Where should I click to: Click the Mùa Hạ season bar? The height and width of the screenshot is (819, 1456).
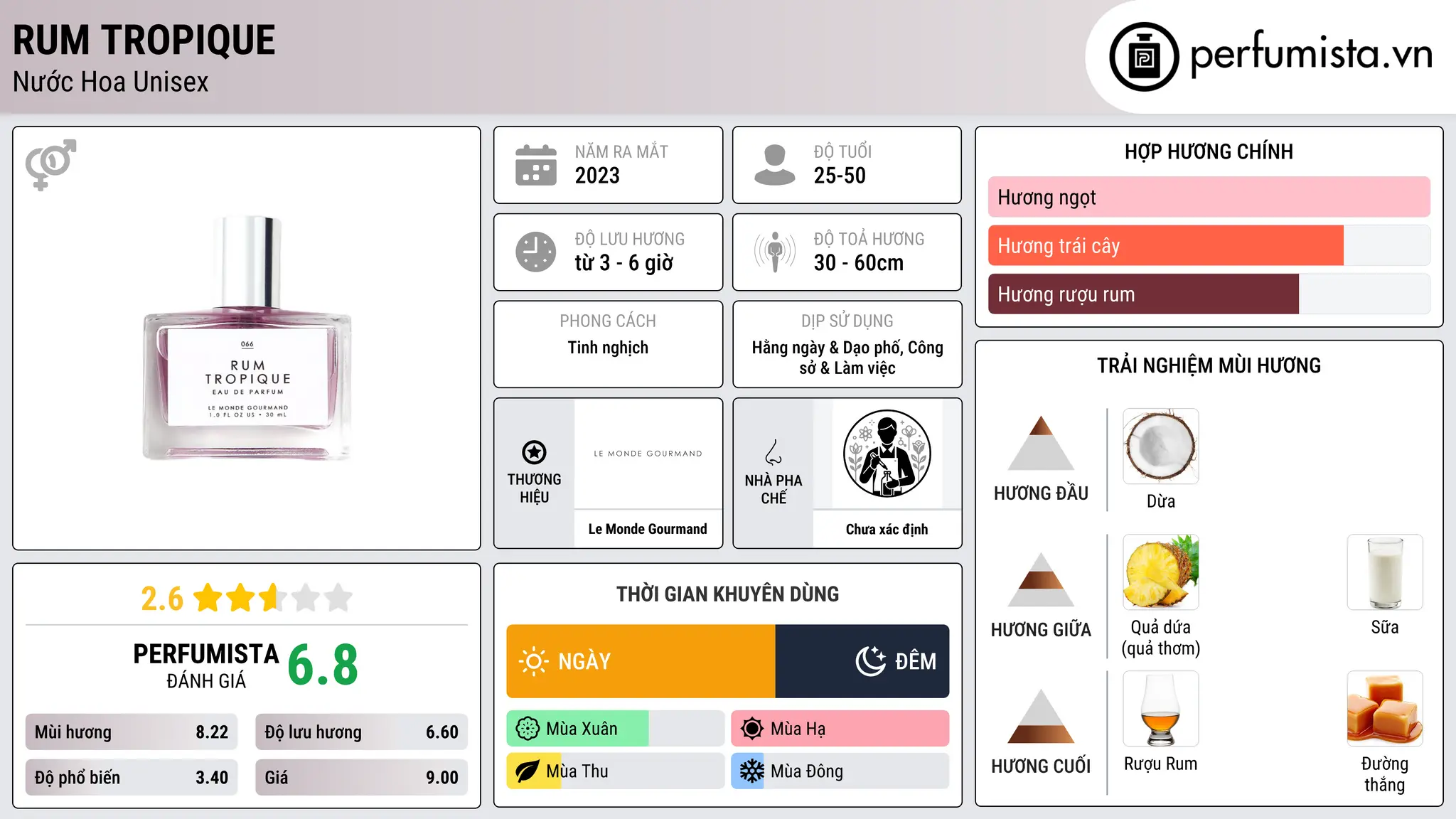click(x=840, y=729)
